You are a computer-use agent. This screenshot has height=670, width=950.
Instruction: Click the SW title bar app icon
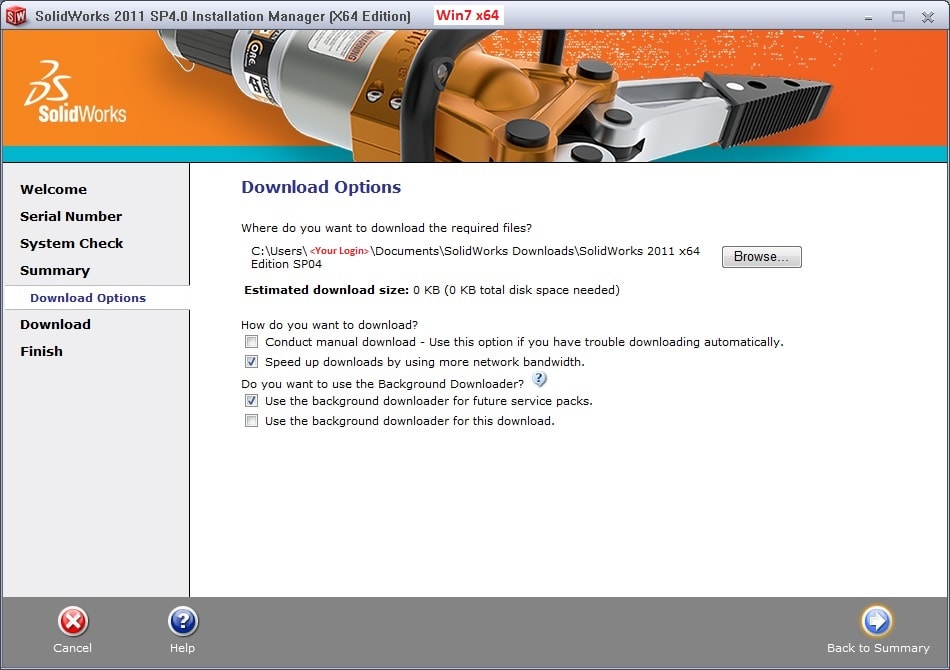[16, 16]
